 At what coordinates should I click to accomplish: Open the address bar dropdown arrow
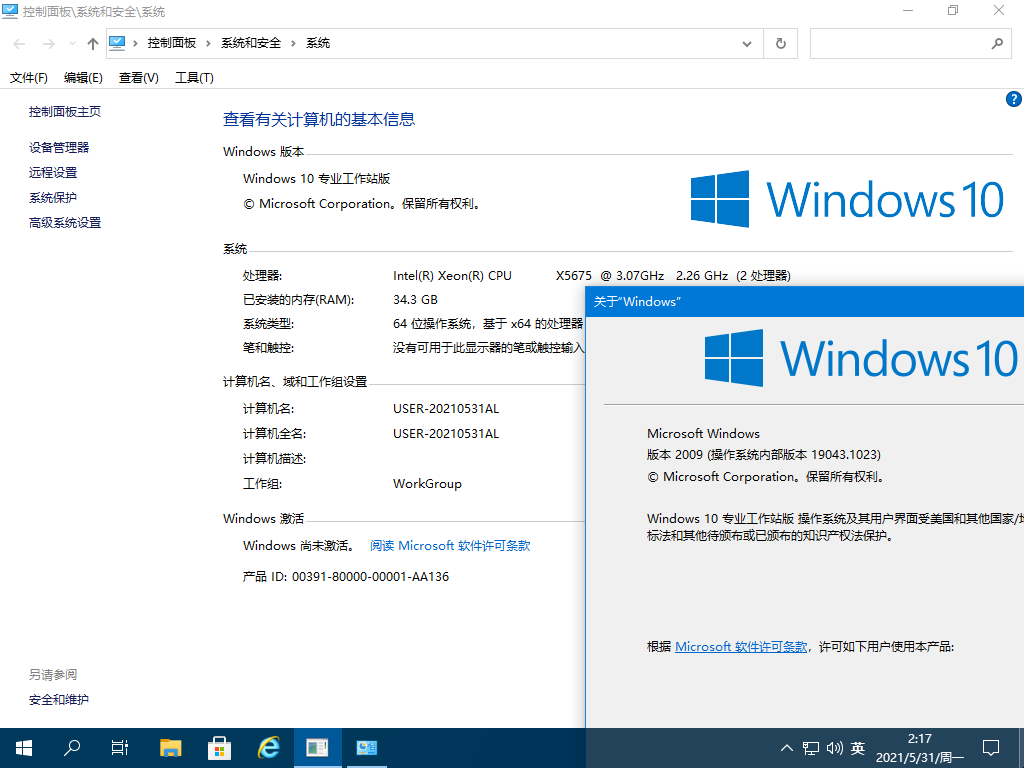tap(746, 43)
